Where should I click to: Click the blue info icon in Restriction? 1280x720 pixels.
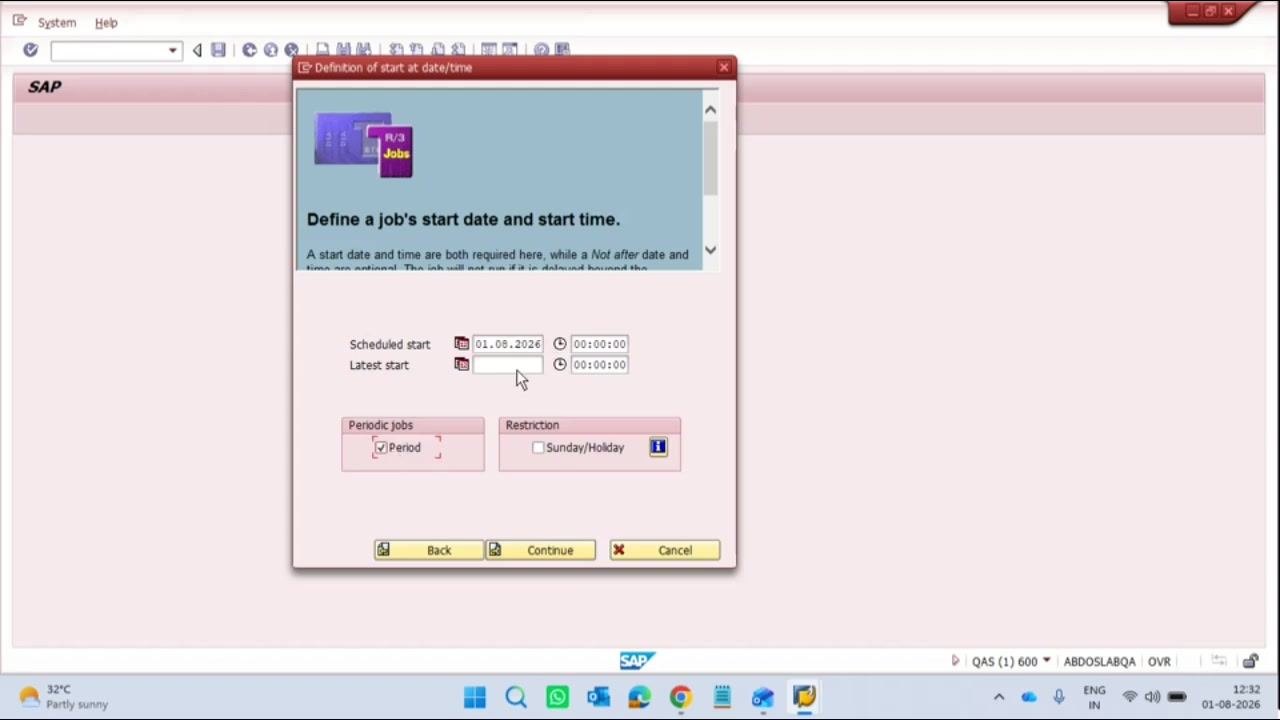(x=658, y=447)
